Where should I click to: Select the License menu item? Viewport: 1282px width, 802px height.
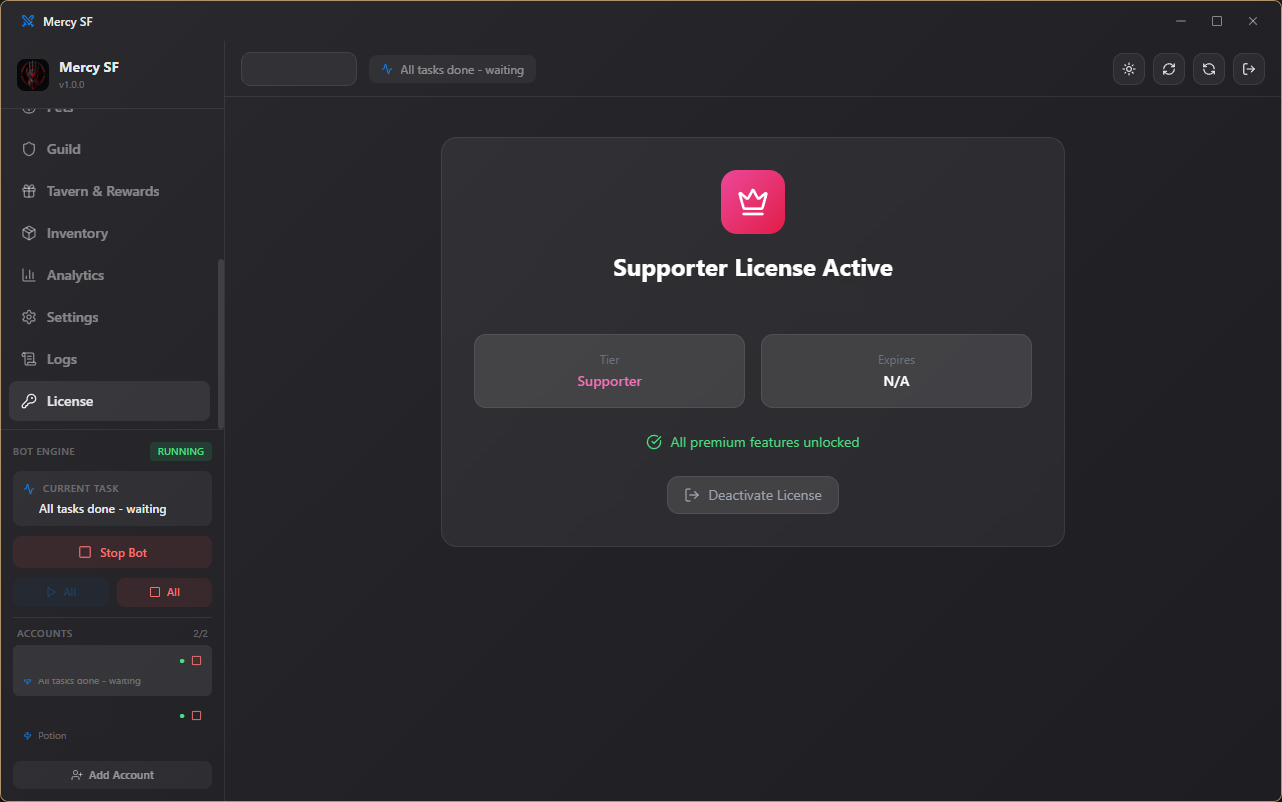[110, 401]
